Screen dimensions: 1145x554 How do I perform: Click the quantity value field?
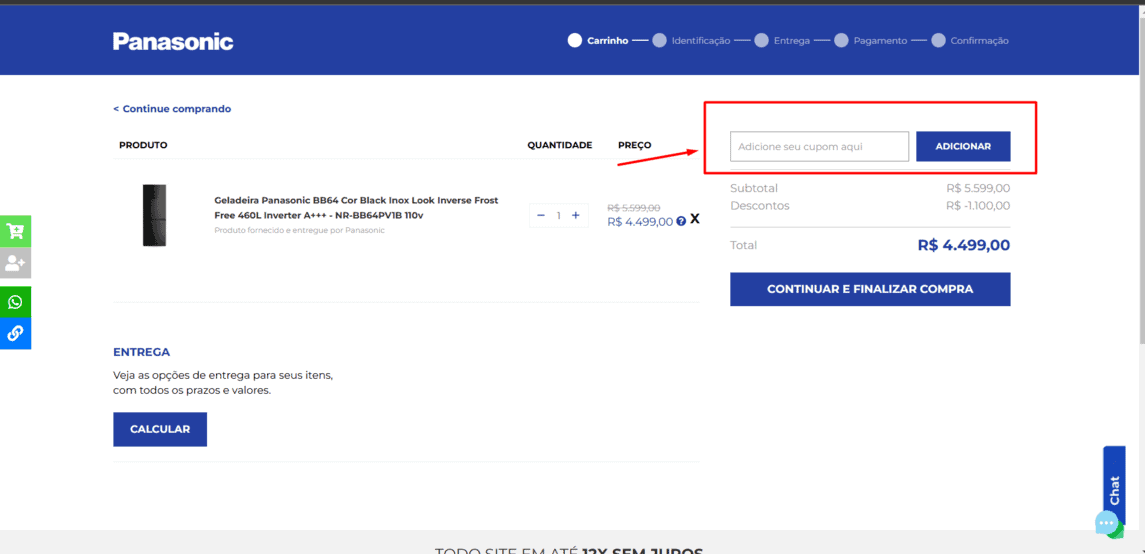coord(559,215)
